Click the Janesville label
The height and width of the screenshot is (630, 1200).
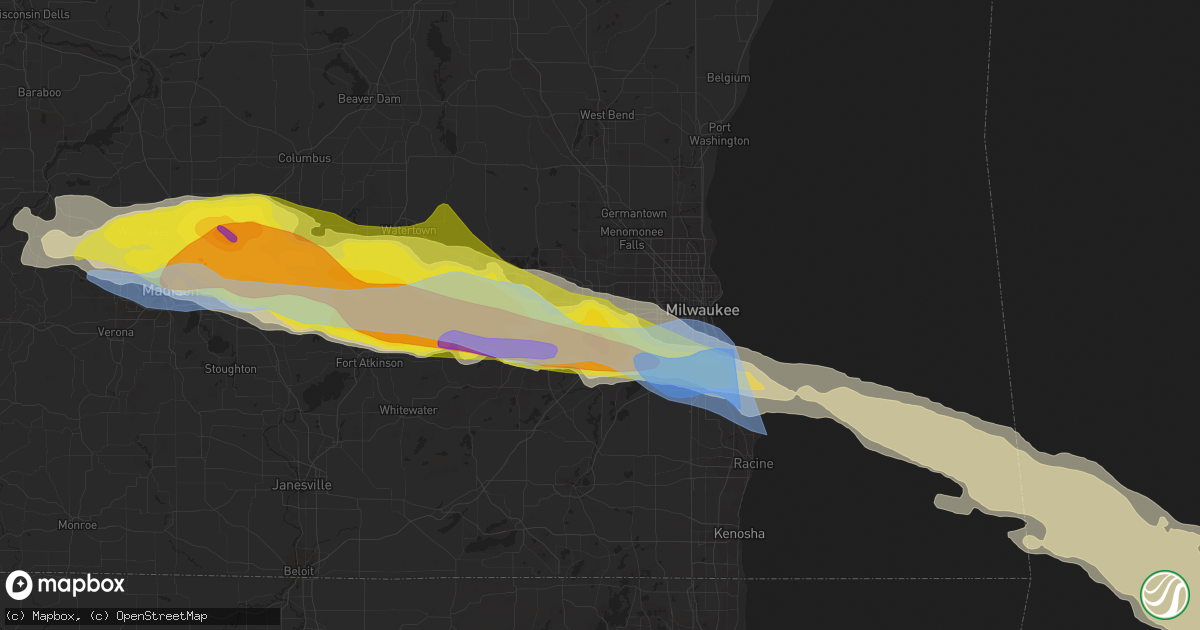(302, 485)
